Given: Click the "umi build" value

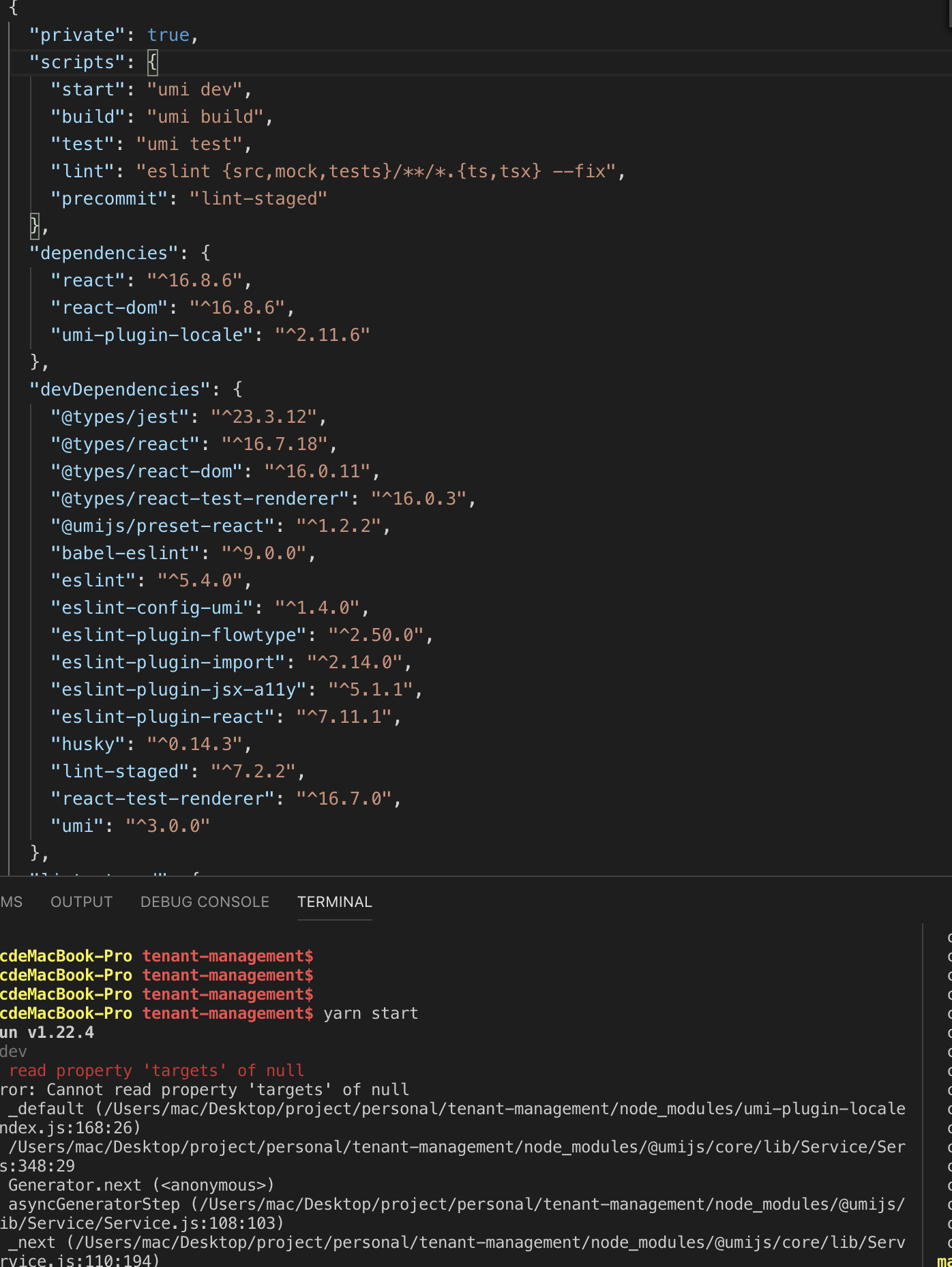Looking at the screenshot, I should pyautogui.click(x=205, y=117).
